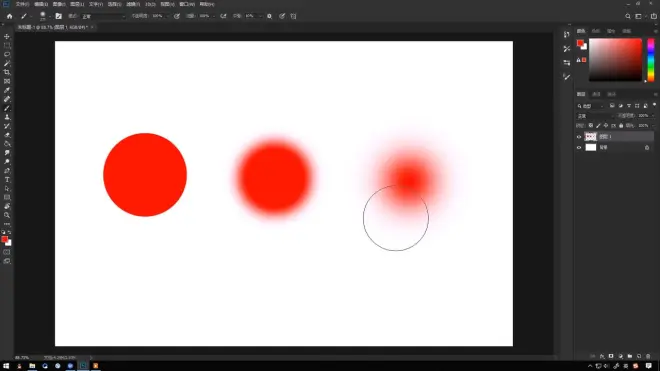Open the smoothing value dropdown
660x371 pixels.
tap(260, 16)
